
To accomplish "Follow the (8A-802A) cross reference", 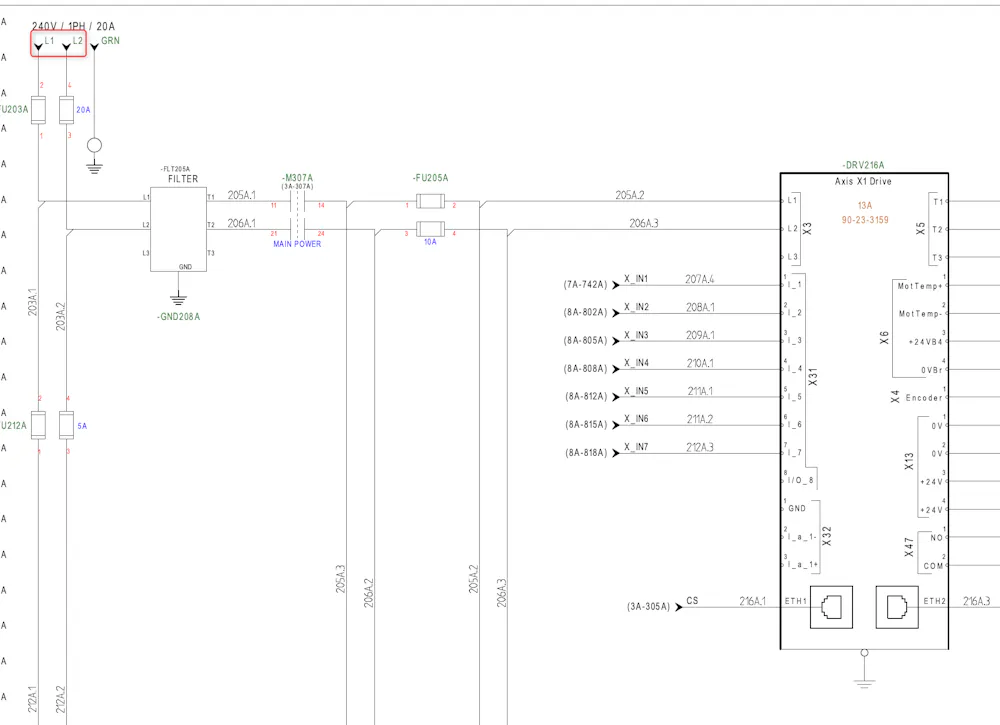I will [x=585, y=312].
